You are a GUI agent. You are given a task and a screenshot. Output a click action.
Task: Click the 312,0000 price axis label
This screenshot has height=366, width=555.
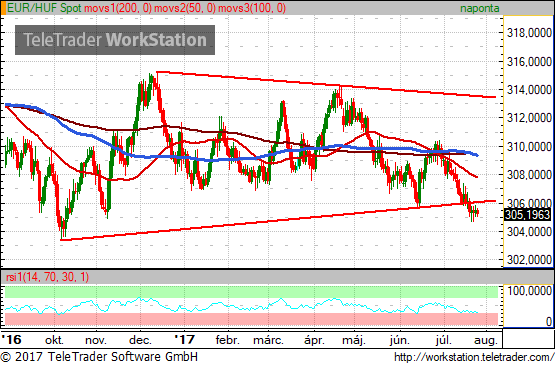(529, 118)
